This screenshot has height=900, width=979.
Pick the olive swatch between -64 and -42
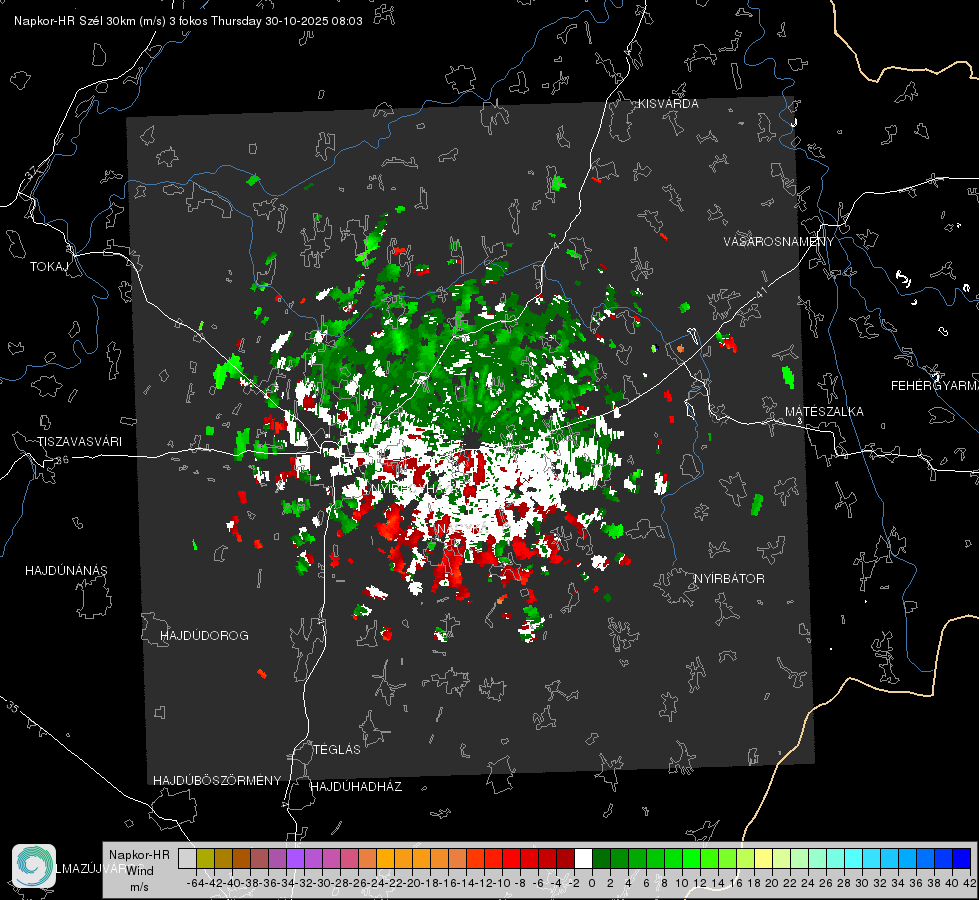point(205,858)
